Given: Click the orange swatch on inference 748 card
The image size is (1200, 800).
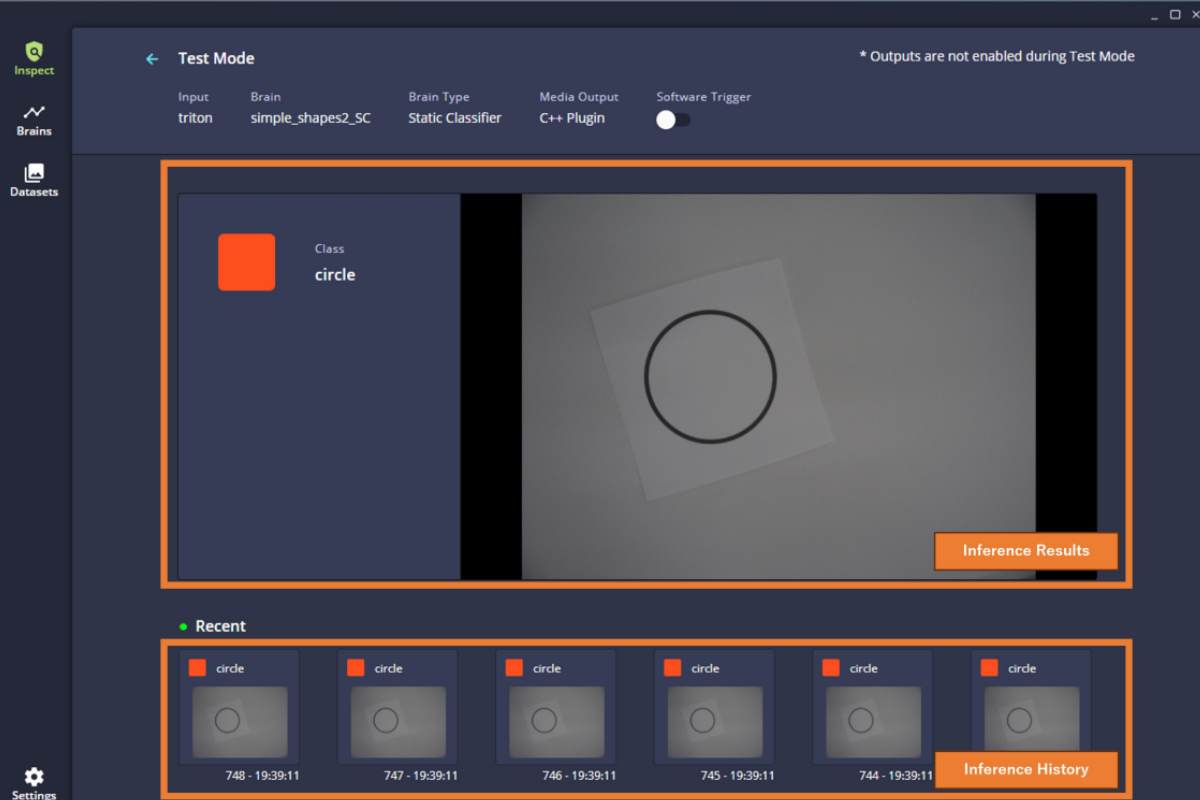Looking at the screenshot, I should pos(197,668).
